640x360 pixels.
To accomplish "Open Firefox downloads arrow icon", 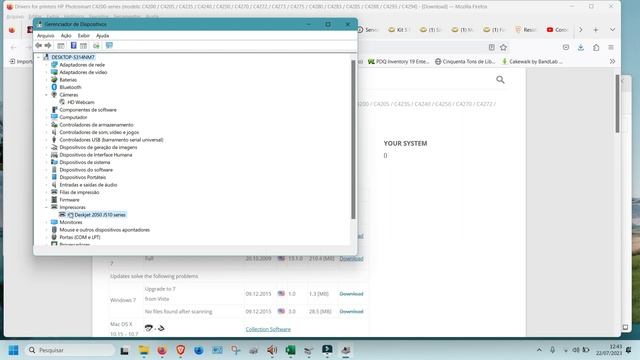I will point(580,47).
